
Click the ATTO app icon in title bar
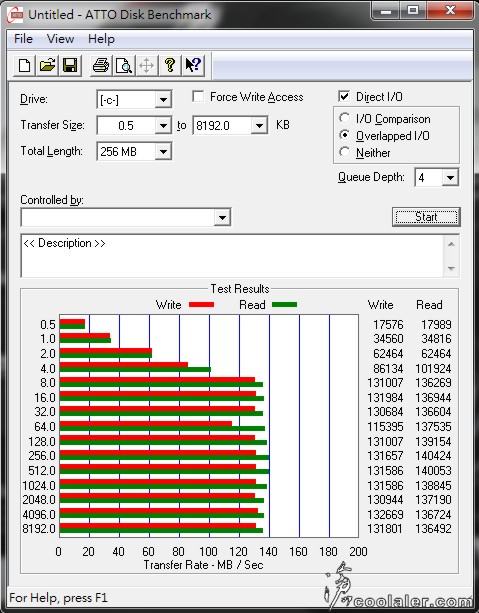click(15, 15)
